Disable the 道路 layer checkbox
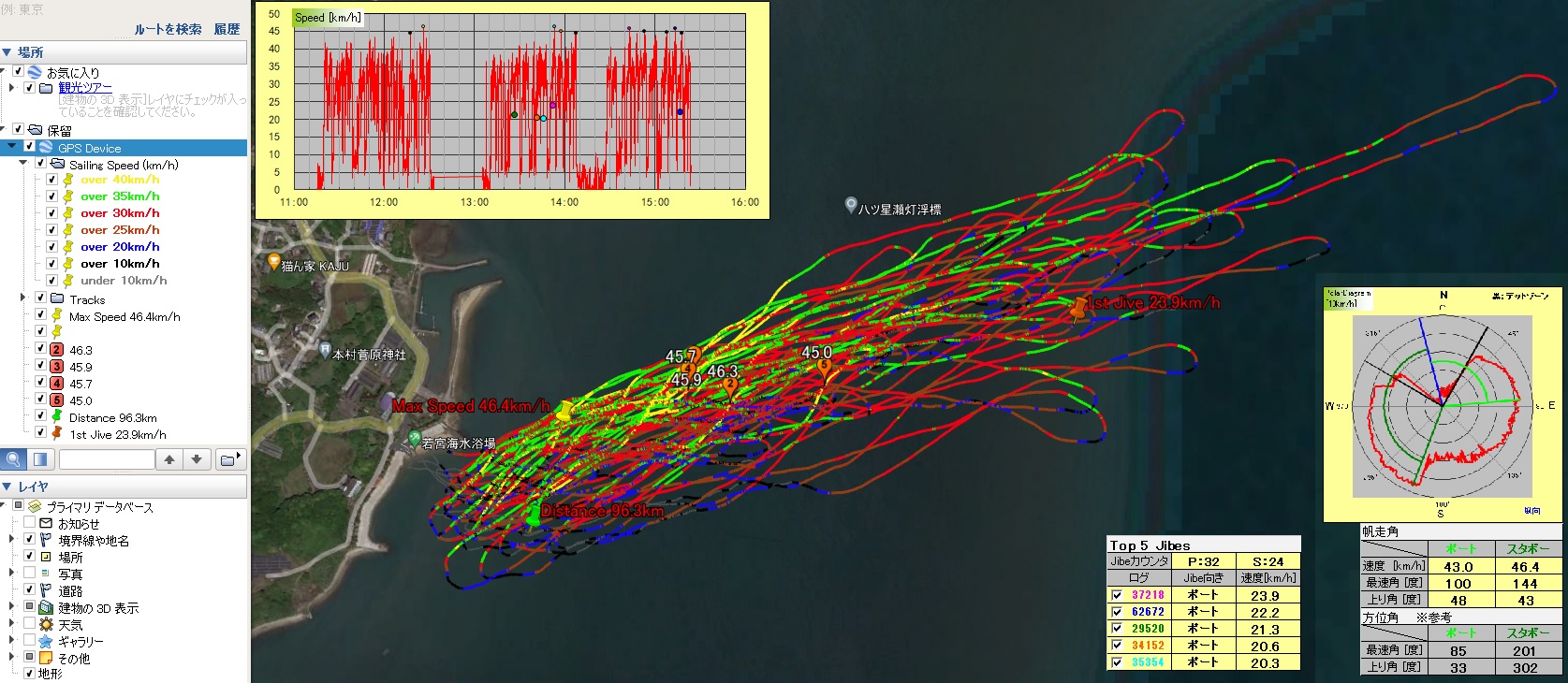Screen dimensions: 1568x683 [29, 590]
